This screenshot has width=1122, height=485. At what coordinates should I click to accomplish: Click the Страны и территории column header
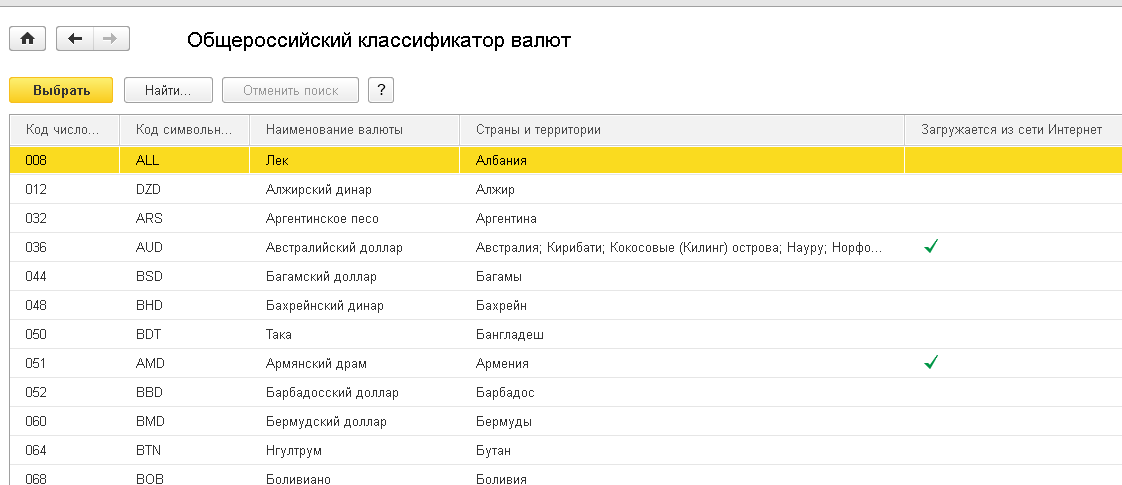pyautogui.click(x=538, y=130)
